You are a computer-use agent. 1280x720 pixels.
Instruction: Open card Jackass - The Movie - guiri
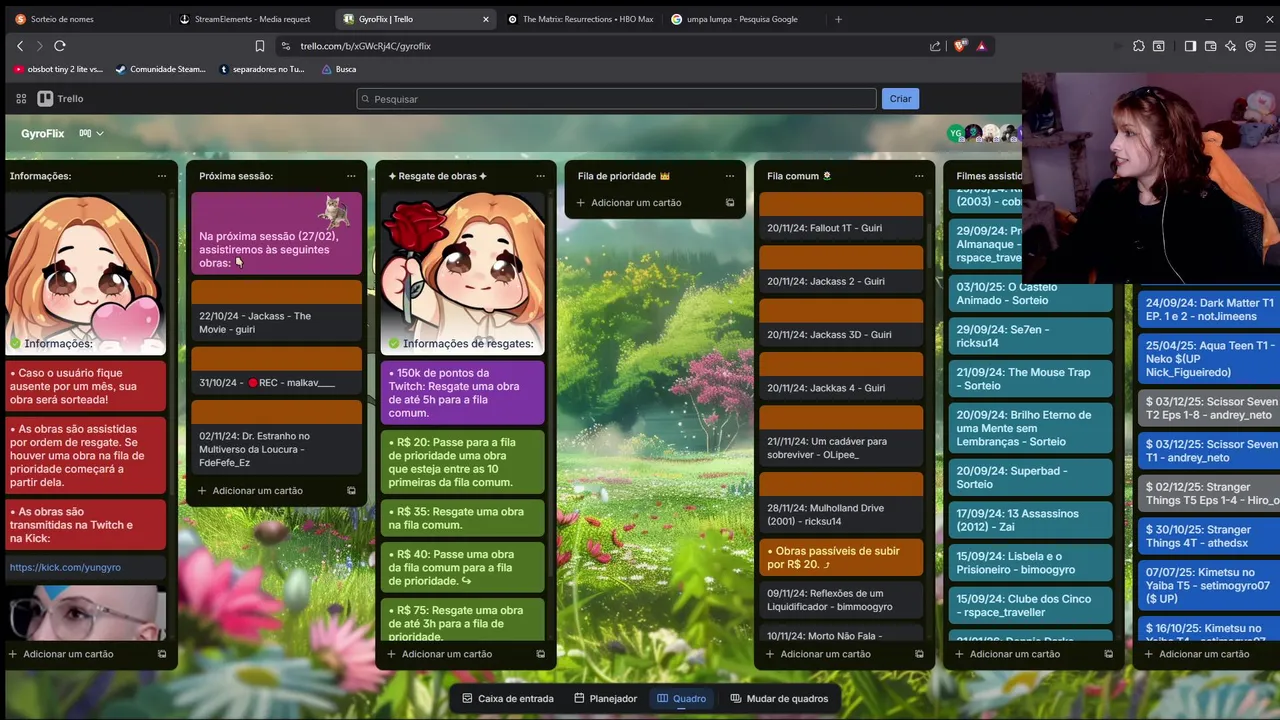[276, 311]
